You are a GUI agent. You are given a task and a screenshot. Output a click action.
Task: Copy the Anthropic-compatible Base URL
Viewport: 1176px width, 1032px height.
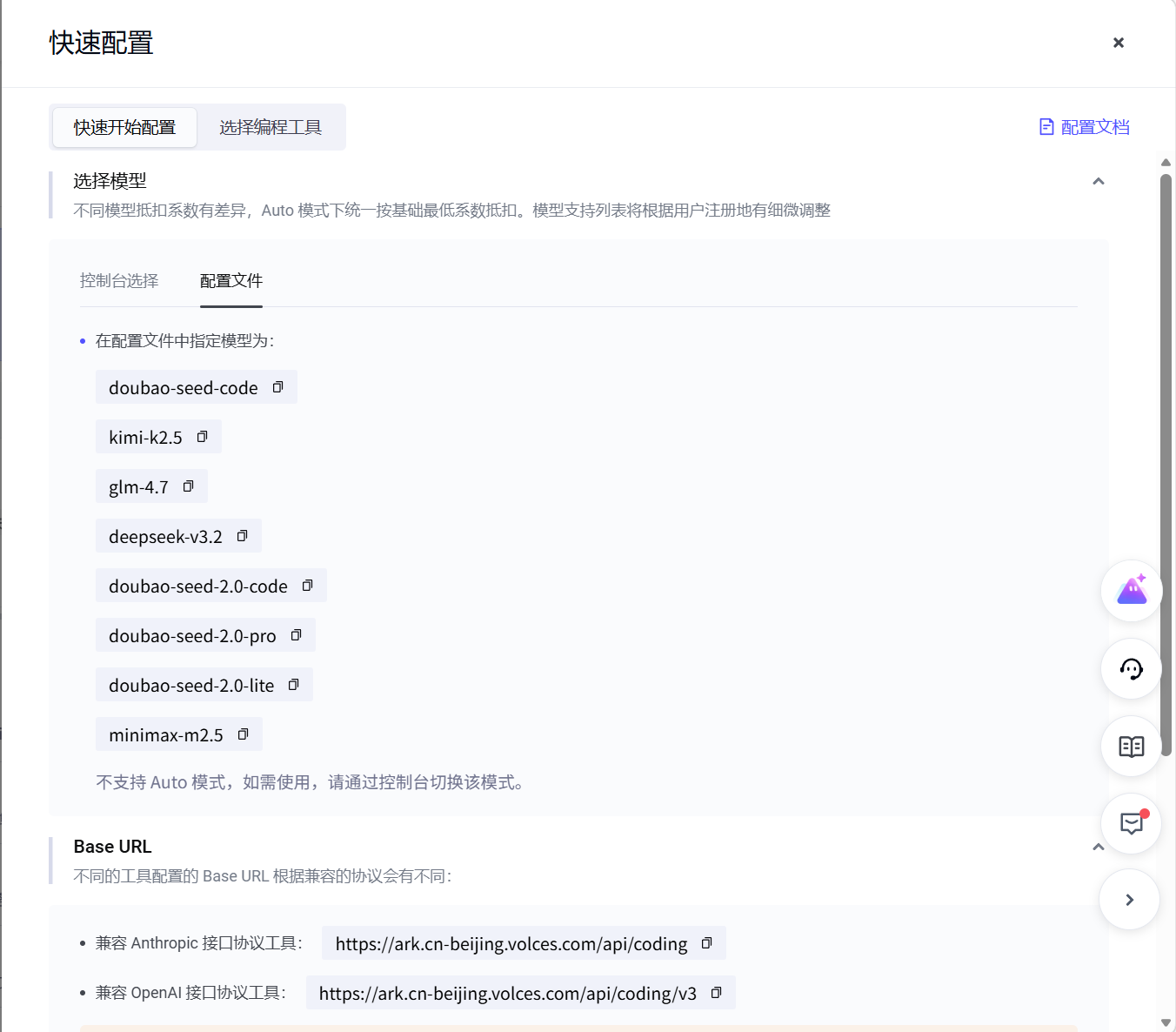click(x=707, y=943)
